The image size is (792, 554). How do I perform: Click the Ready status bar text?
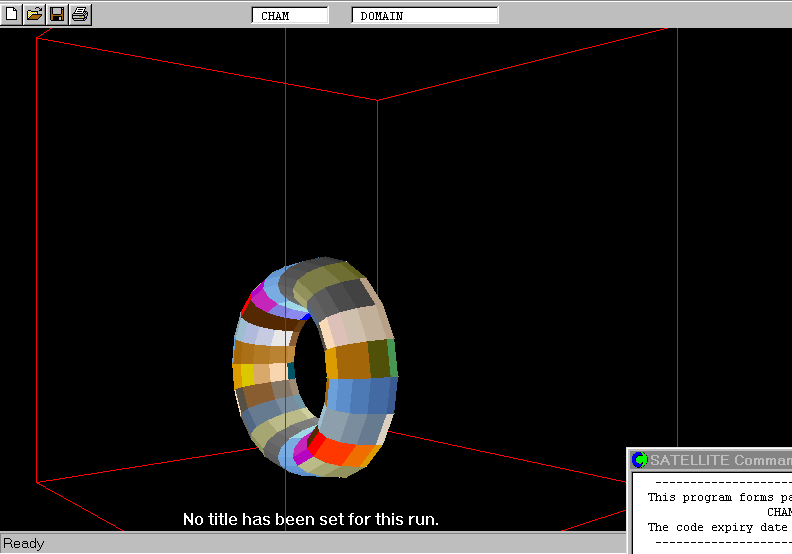click(x=24, y=544)
